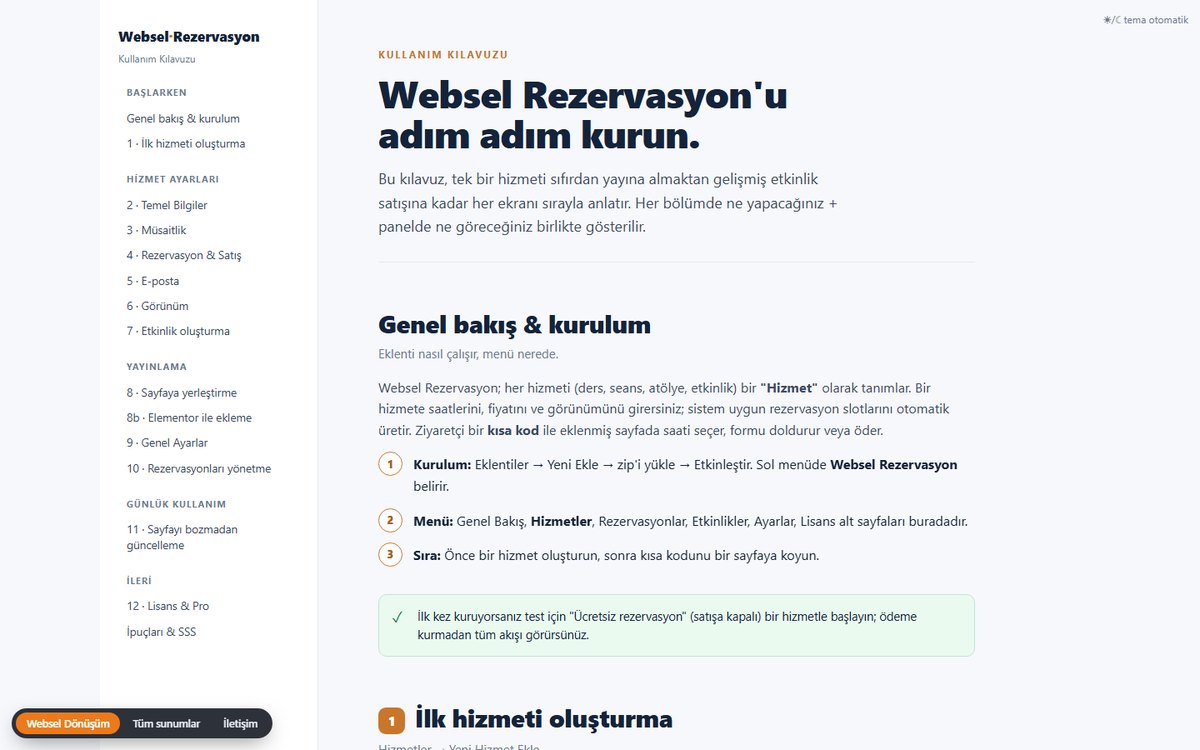Open the Websel Rezervasyon sidebar title
This screenshot has height=750, width=1200.
click(189, 37)
